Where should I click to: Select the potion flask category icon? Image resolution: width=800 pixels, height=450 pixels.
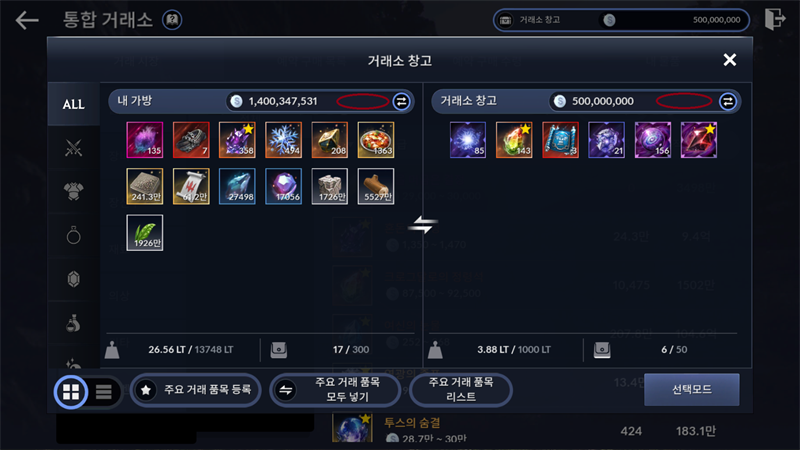[x=73, y=323]
